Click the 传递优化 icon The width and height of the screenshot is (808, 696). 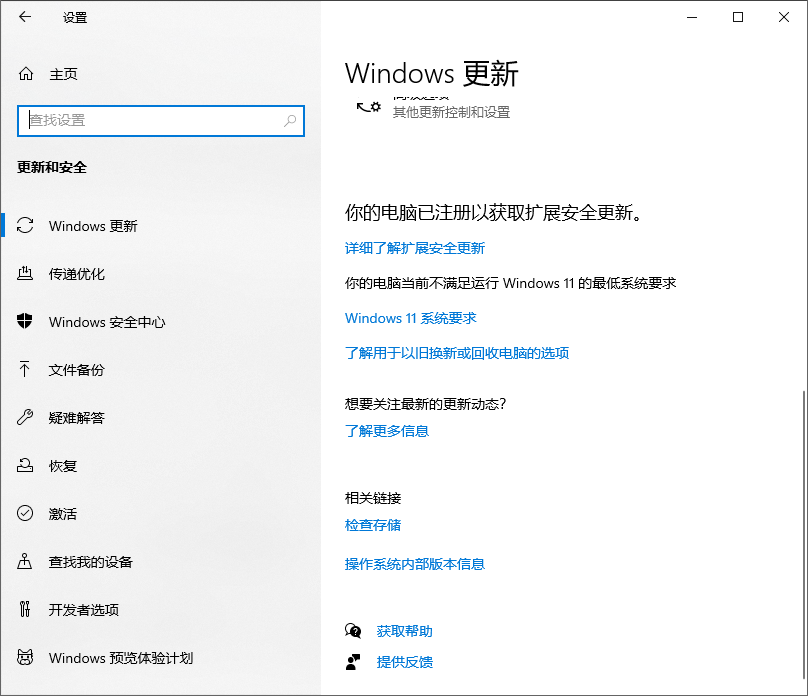coord(25,274)
